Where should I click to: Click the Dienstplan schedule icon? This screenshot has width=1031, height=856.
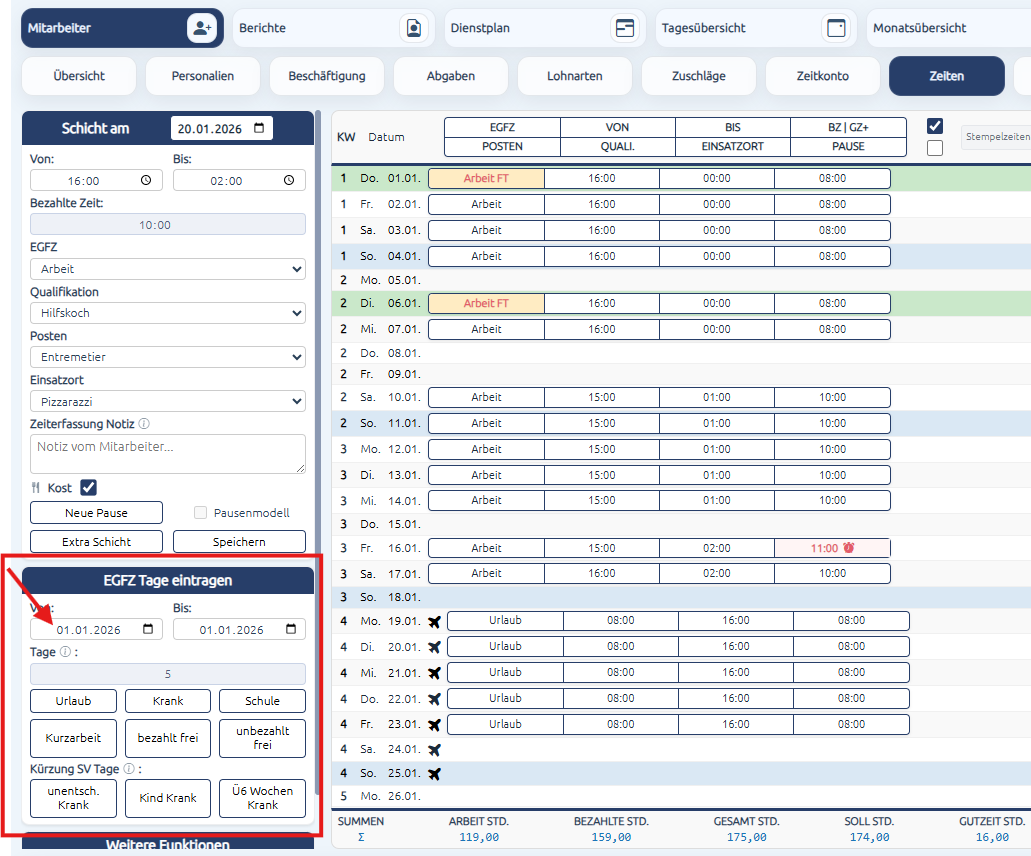point(625,28)
